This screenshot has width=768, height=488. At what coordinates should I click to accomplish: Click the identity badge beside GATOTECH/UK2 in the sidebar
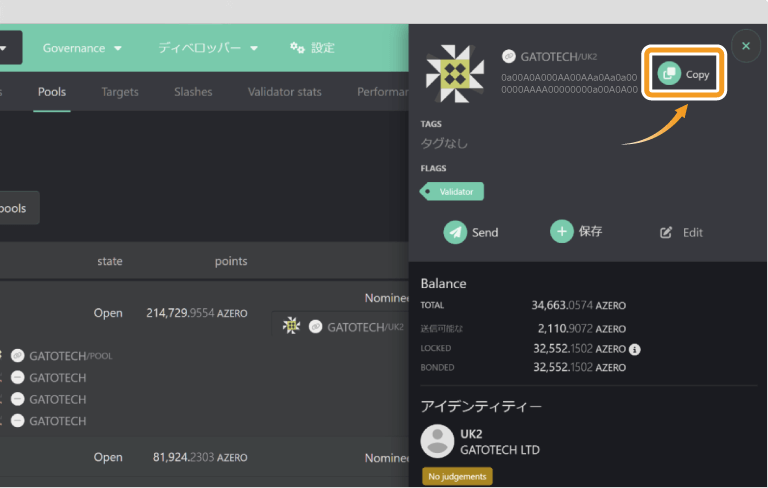pyautogui.click(x=509, y=56)
